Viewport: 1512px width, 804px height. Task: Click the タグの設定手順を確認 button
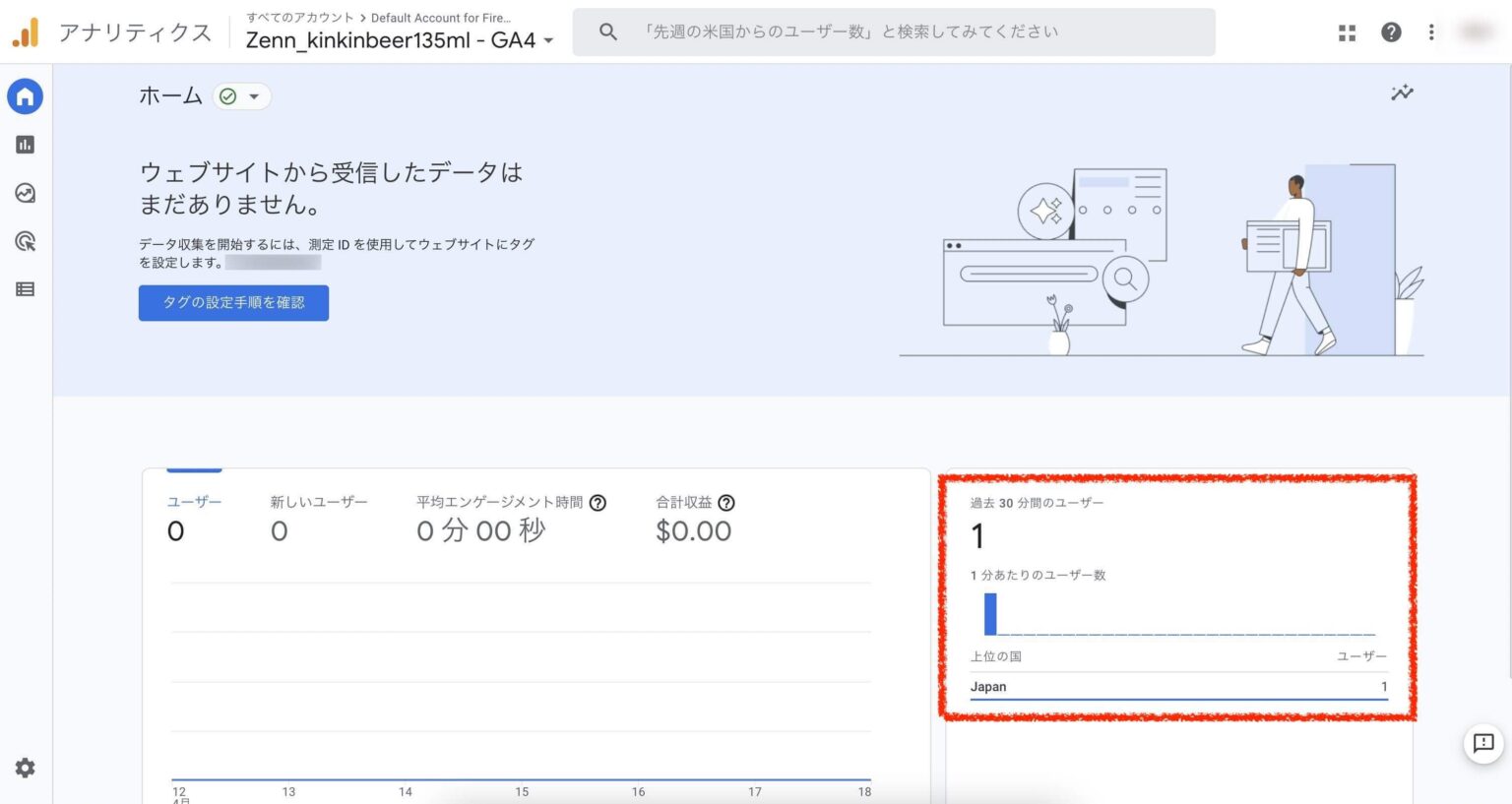pos(233,303)
